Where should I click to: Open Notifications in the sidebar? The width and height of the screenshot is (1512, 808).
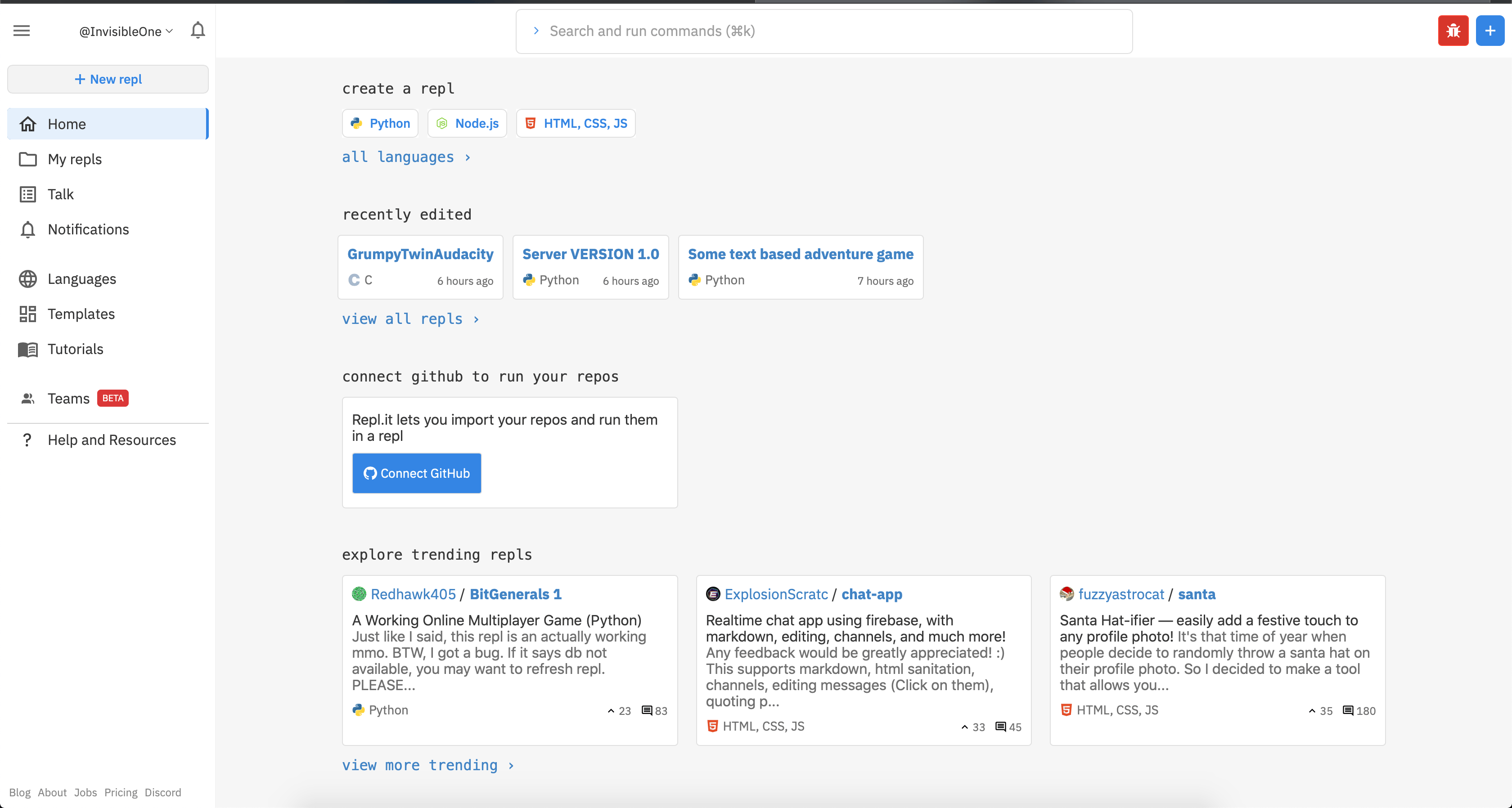tap(108, 229)
